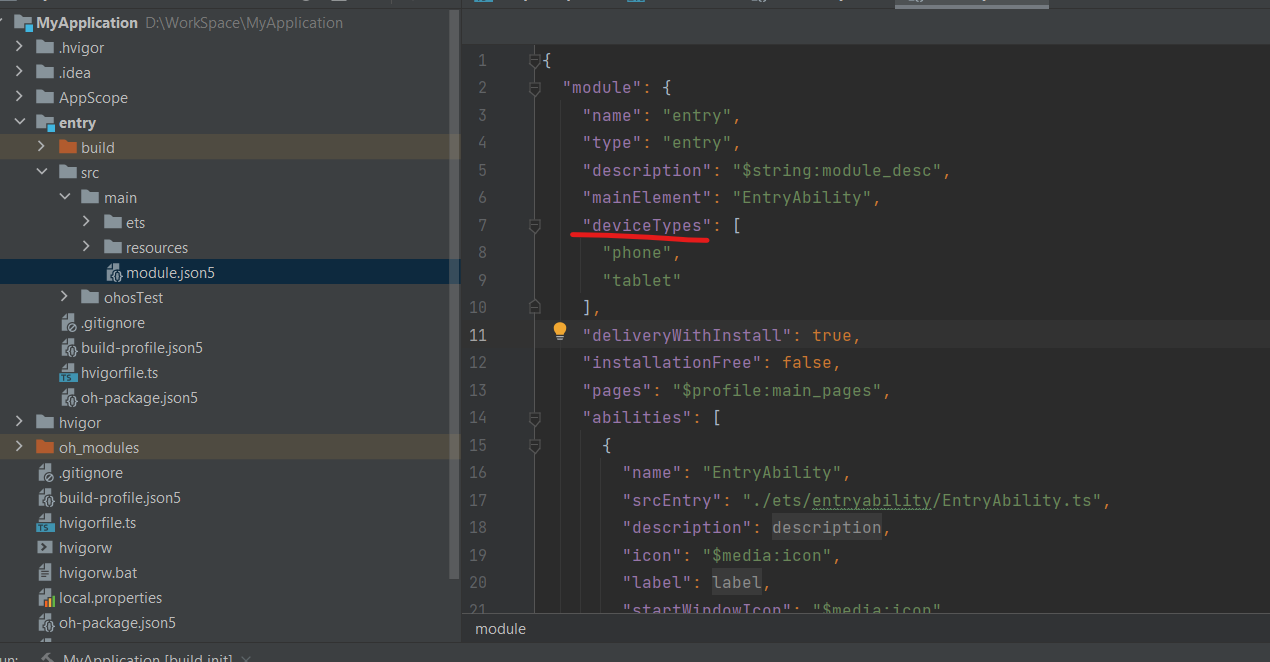Fold the "module" block on line 2
1270x662 pixels.
[535, 88]
